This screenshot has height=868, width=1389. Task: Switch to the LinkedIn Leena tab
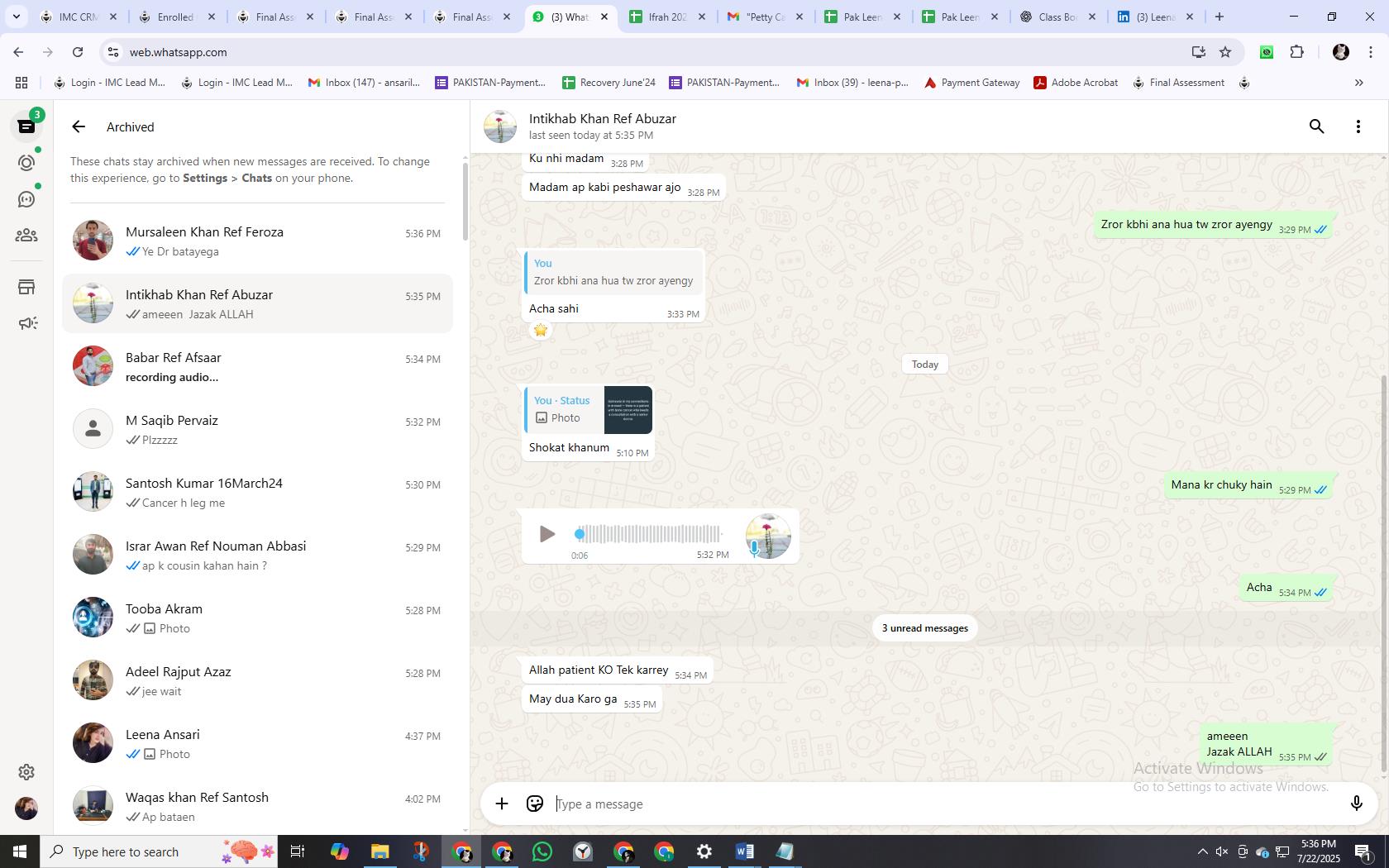tap(1155, 17)
